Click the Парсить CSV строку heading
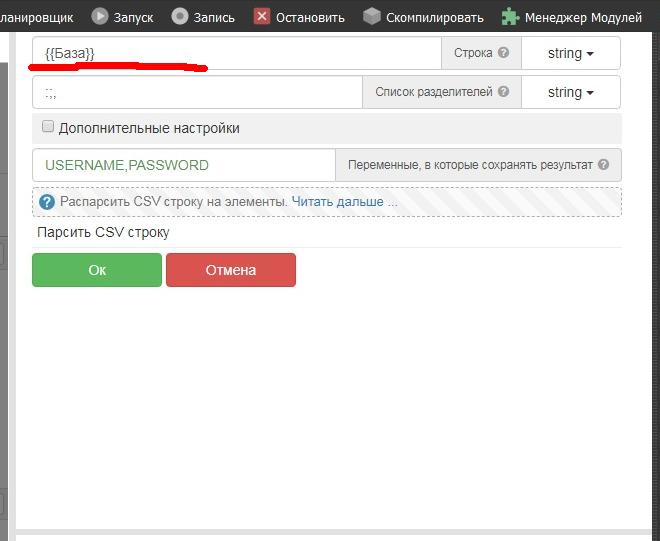The height and width of the screenshot is (541, 660). [103, 232]
